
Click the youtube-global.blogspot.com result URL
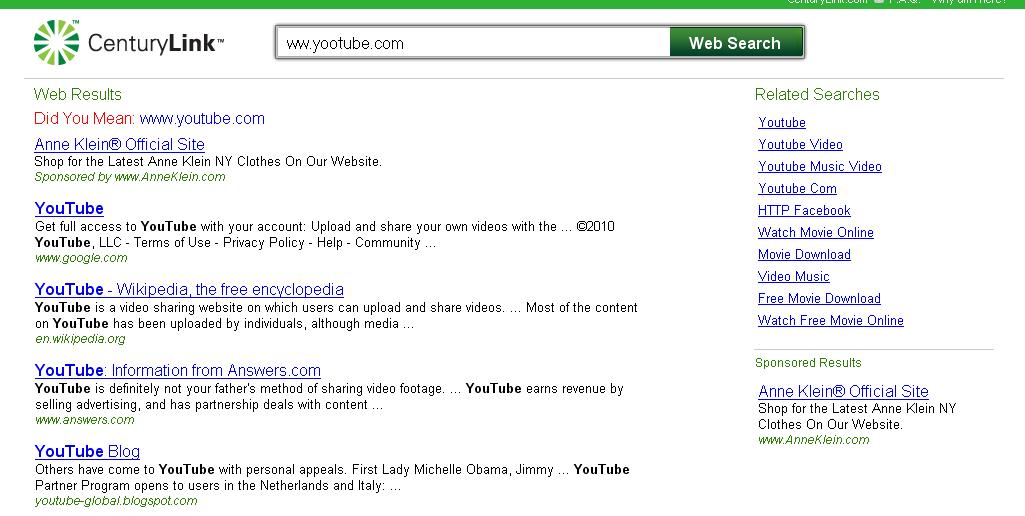click(x=116, y=501)
